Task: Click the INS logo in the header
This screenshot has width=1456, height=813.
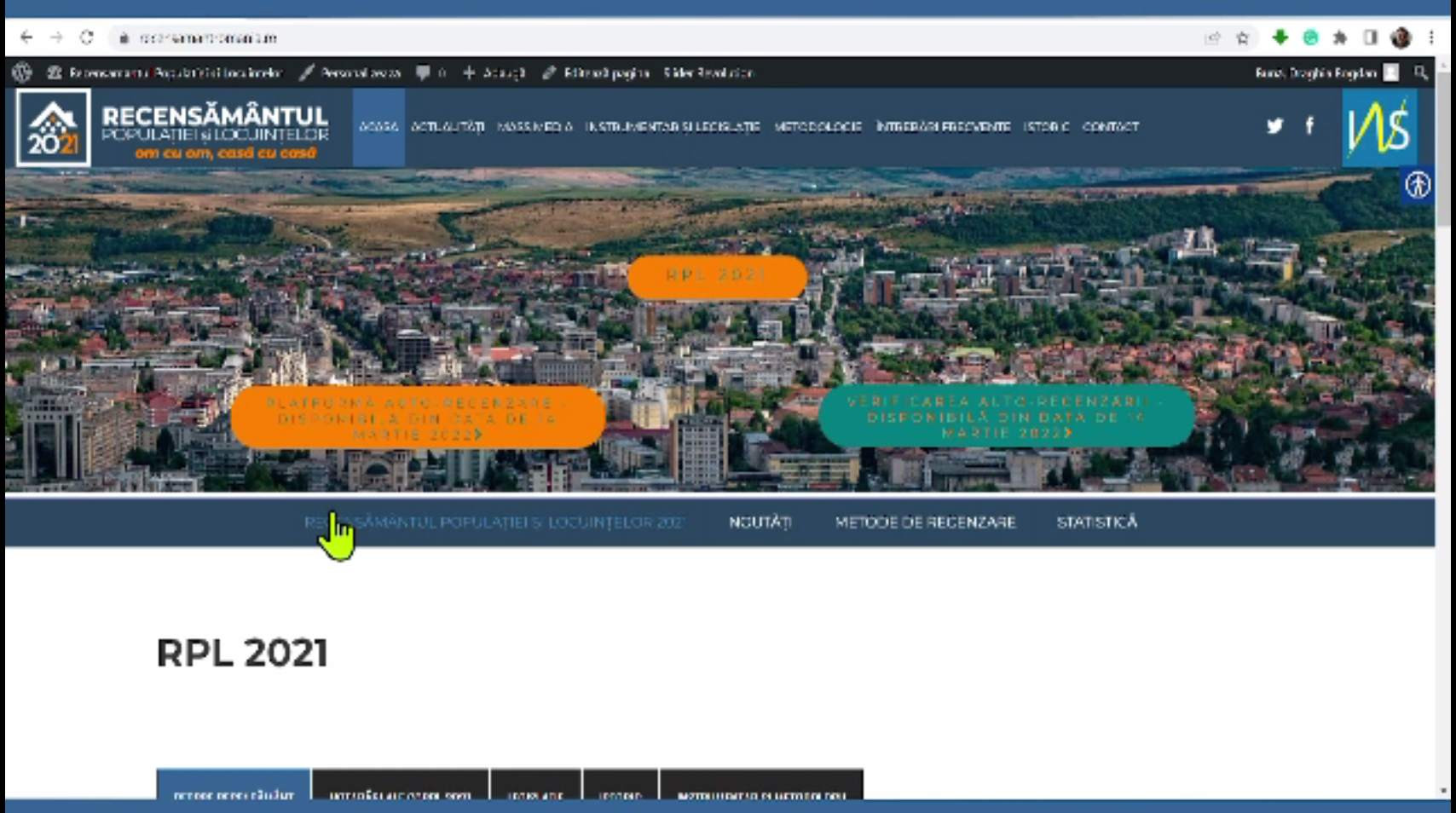Action: 1378,128
